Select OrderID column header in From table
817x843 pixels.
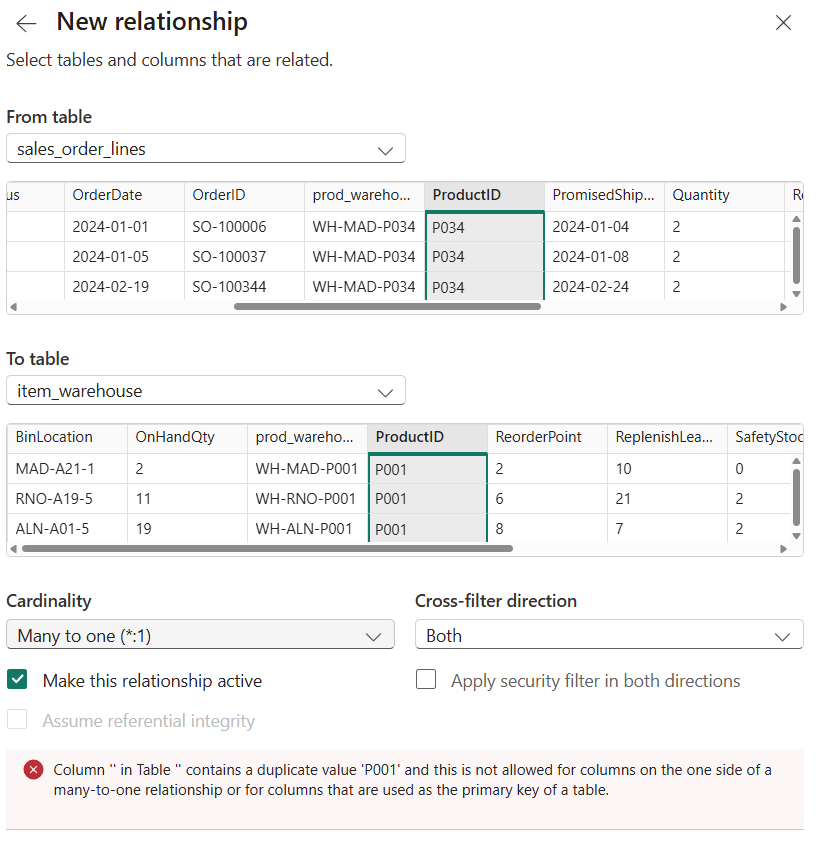pos(245,195)
